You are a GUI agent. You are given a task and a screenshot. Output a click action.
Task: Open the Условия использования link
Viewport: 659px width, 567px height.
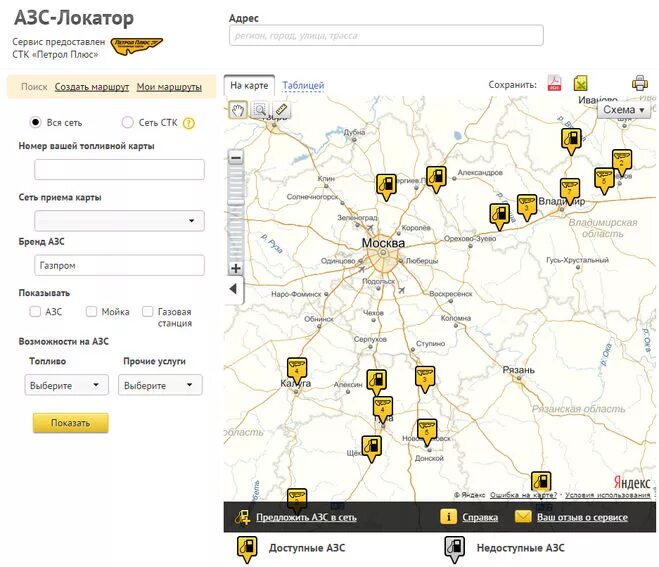coord(608,495)
